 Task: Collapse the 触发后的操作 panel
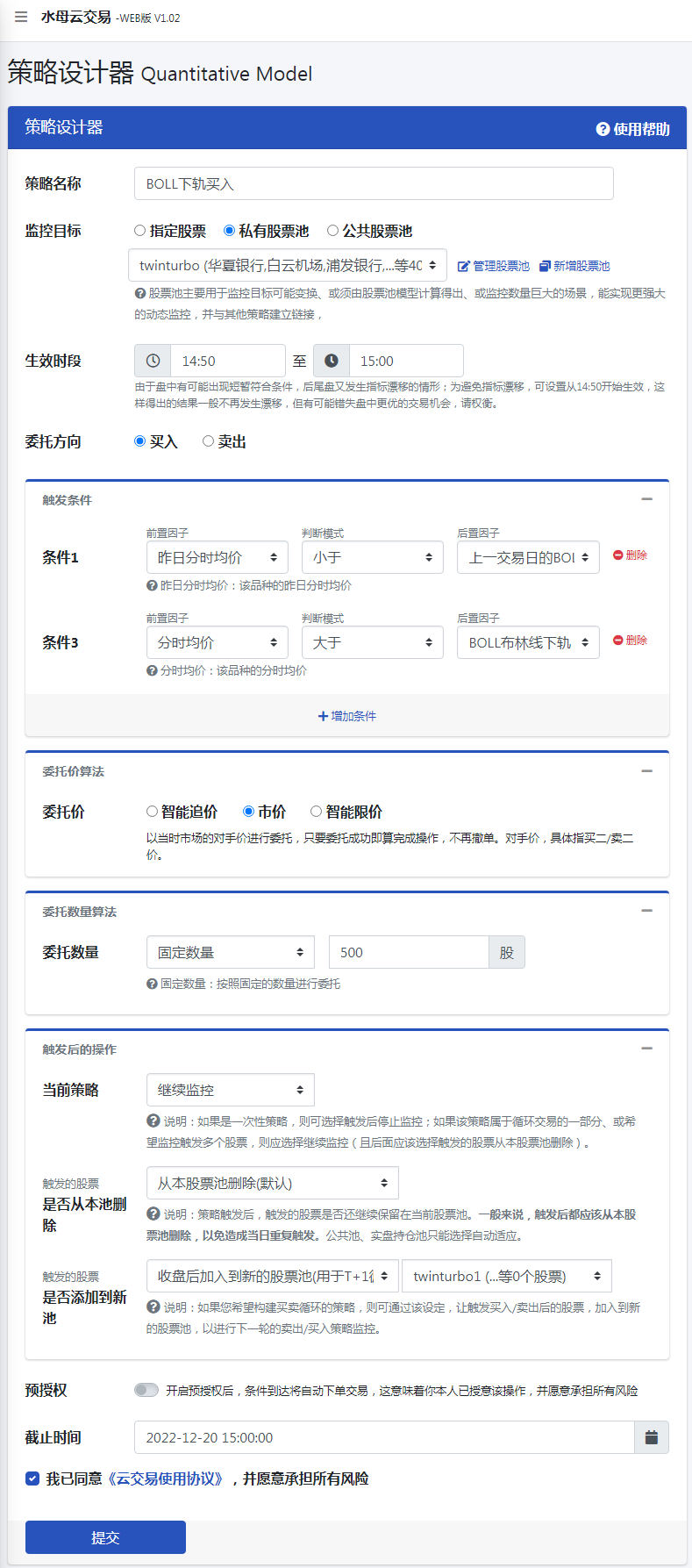tap(647, 1049)
